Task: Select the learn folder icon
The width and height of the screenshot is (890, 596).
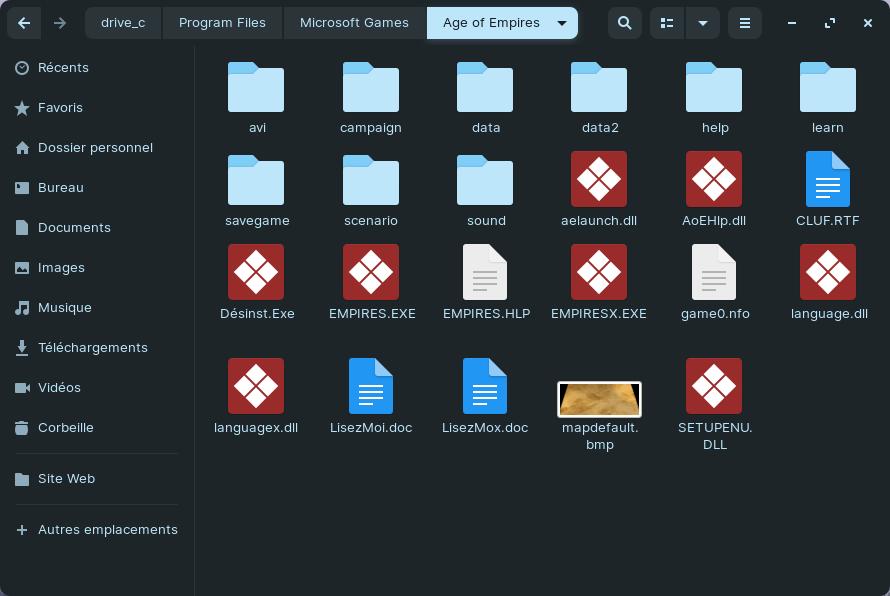Action: [828, 87]
